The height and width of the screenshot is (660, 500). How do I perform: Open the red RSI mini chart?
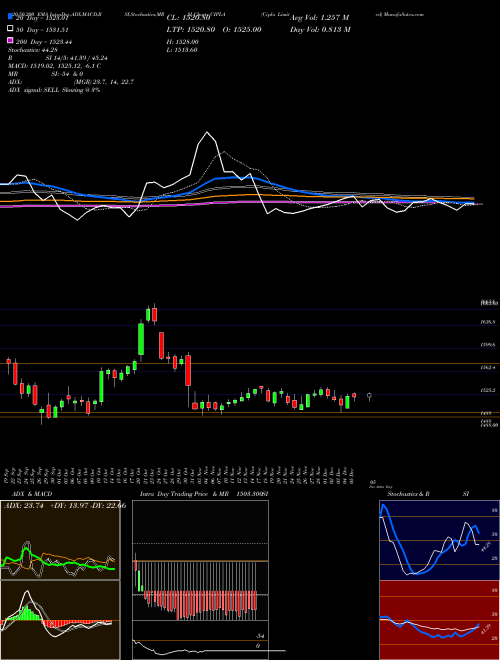439,620
